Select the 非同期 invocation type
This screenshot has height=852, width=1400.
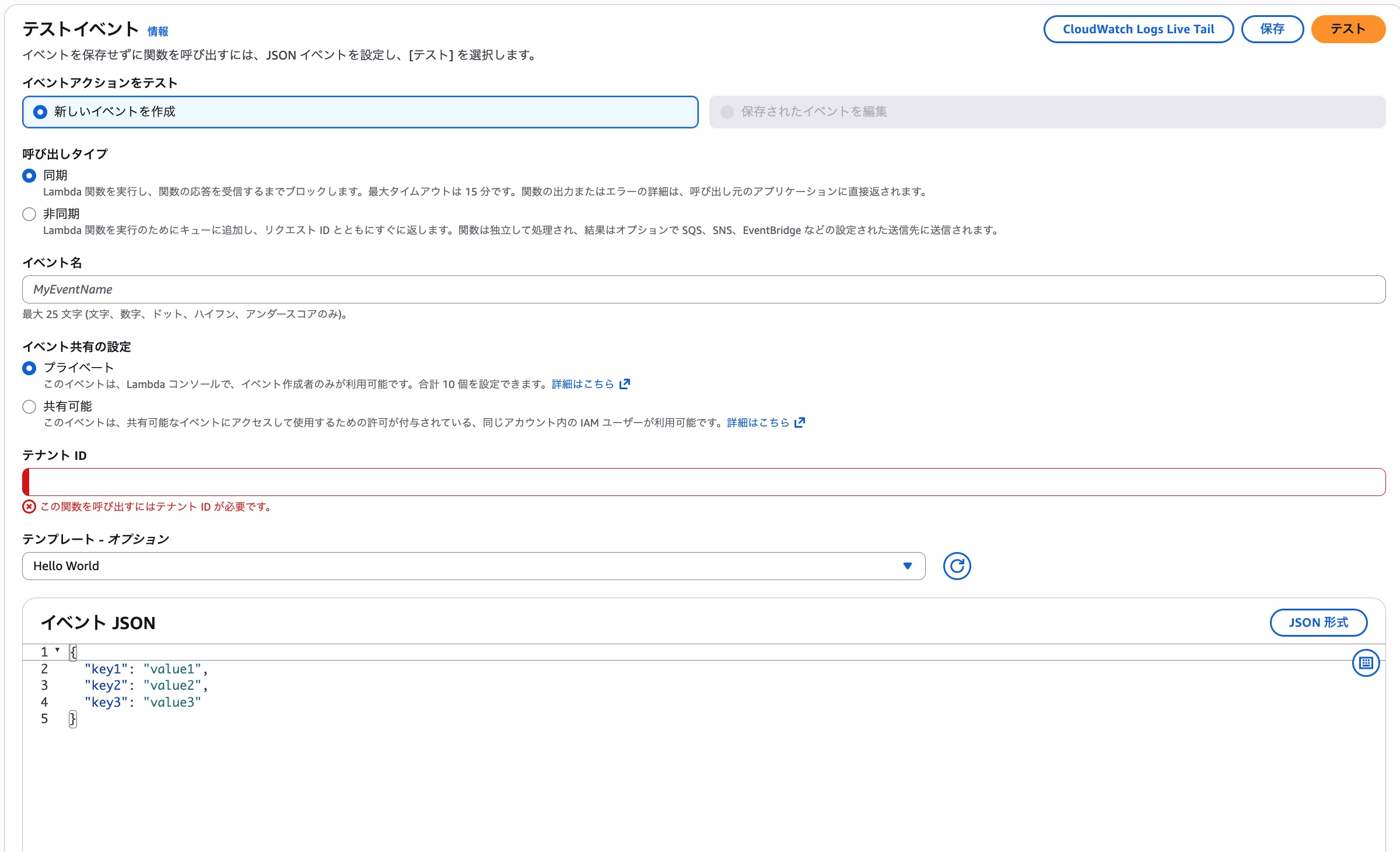(29, 214)
